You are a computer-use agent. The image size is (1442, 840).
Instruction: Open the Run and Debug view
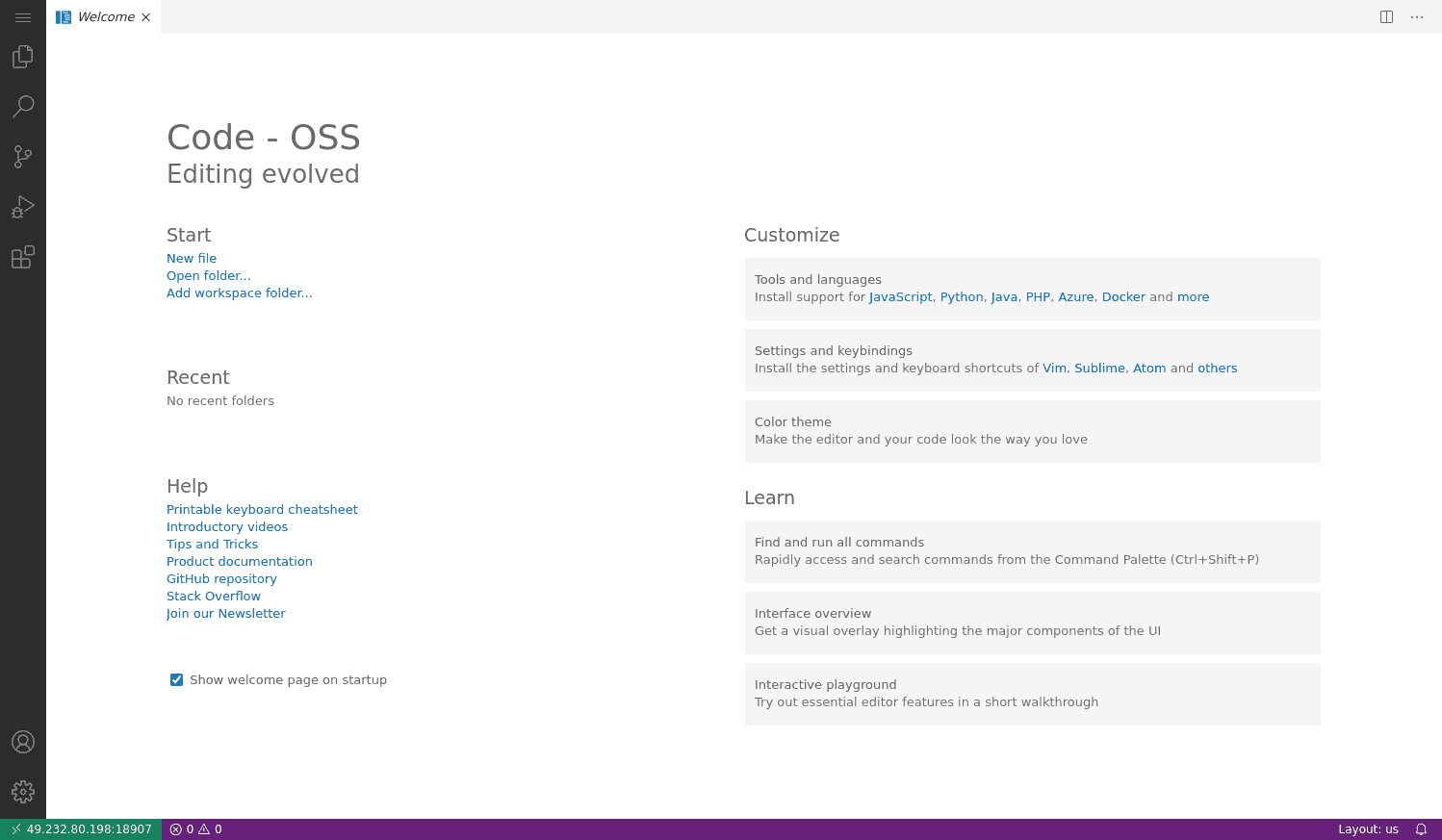(x=23, y=207)
